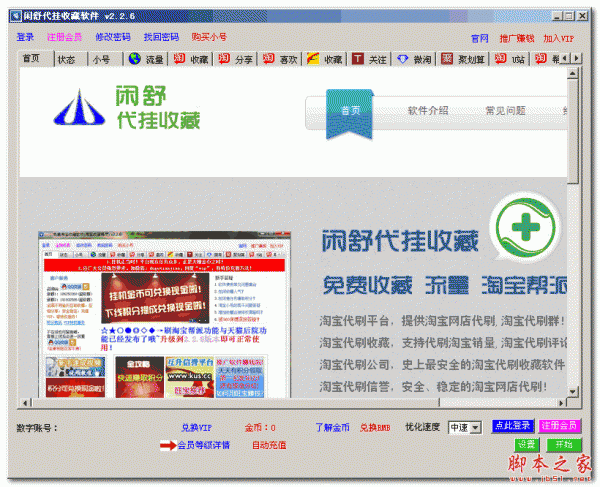Open the 官网 link
600x487 pixels.
480,39
